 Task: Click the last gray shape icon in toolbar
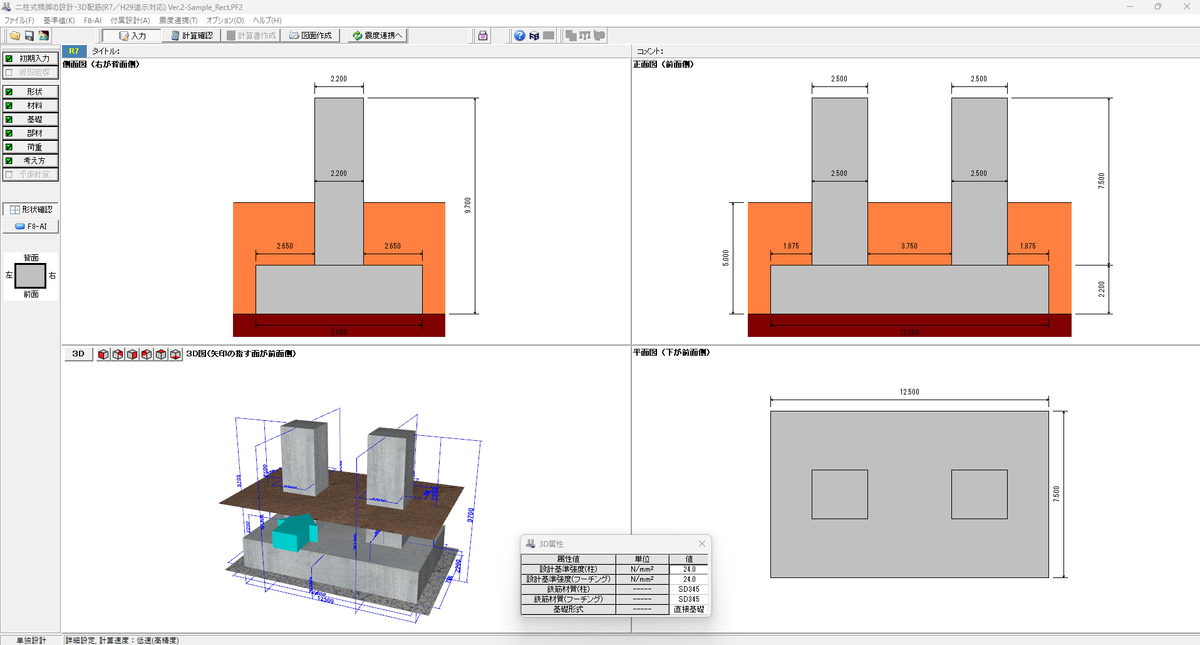(599, 36)
